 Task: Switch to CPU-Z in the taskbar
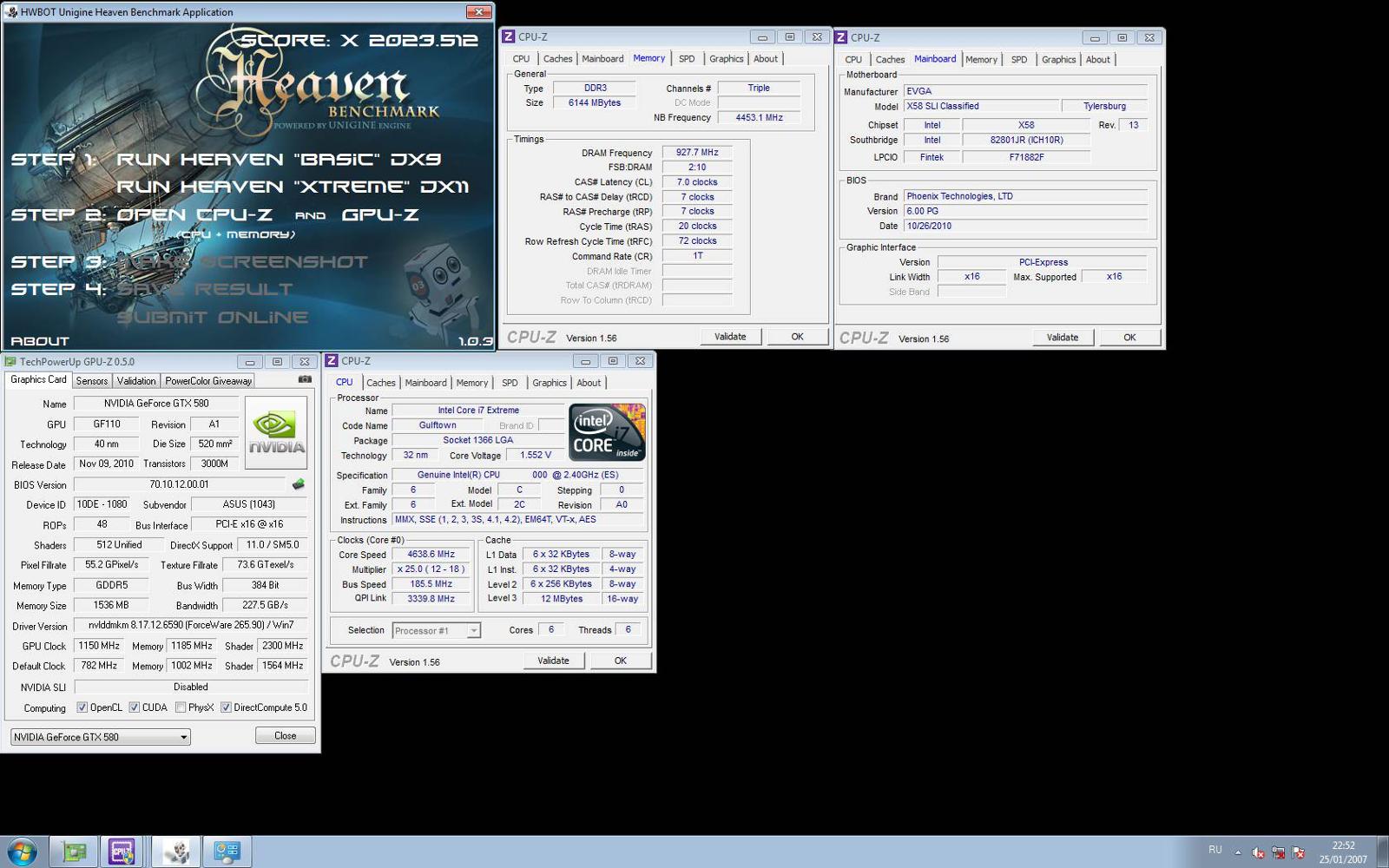point(122,852)
